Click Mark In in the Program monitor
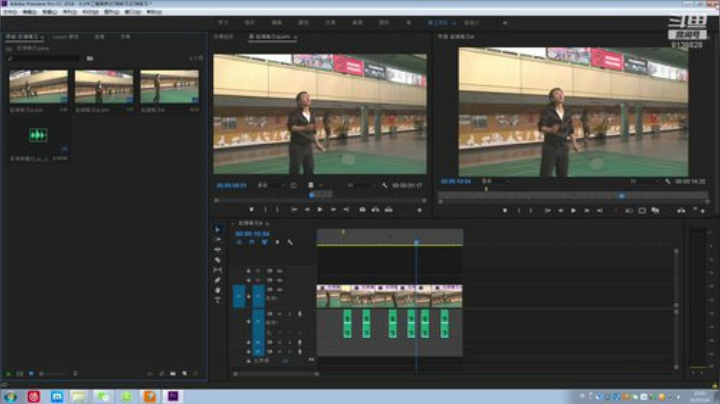 (x=519, y=211)
